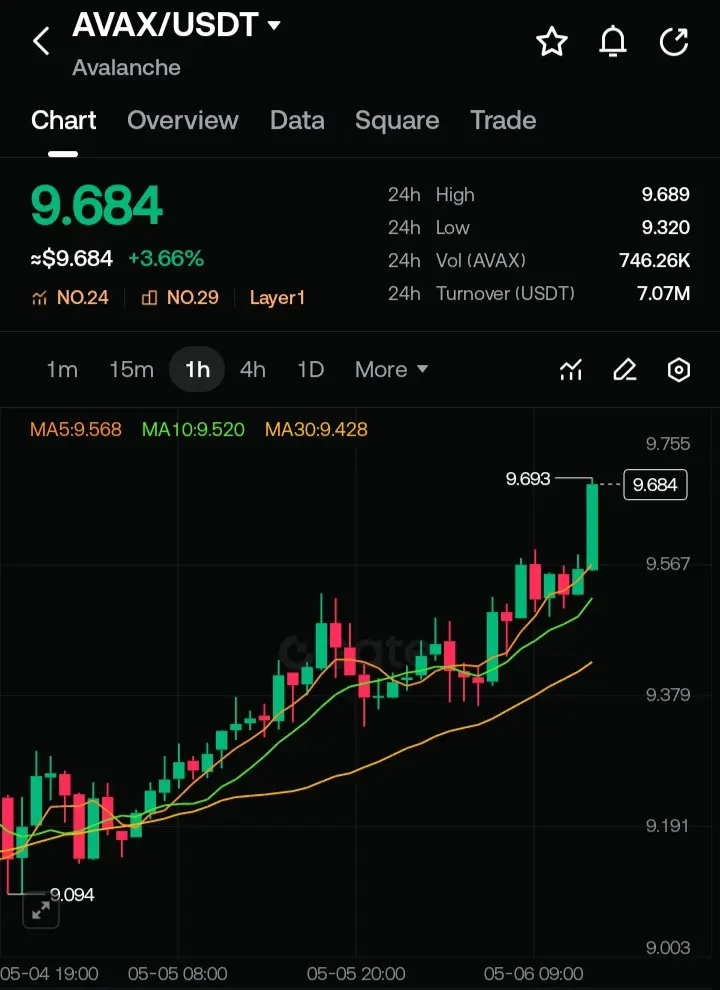Tap the volume rank bar icon

pyautogui.click(x=149, y=298)
